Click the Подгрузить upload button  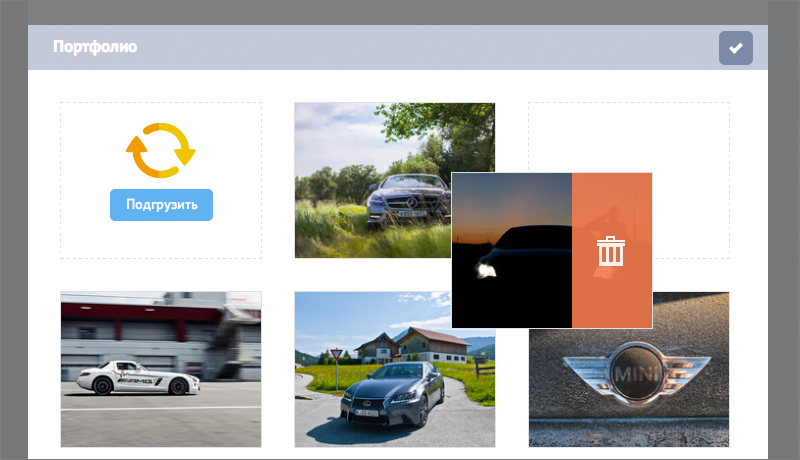[x=161, y=205]
